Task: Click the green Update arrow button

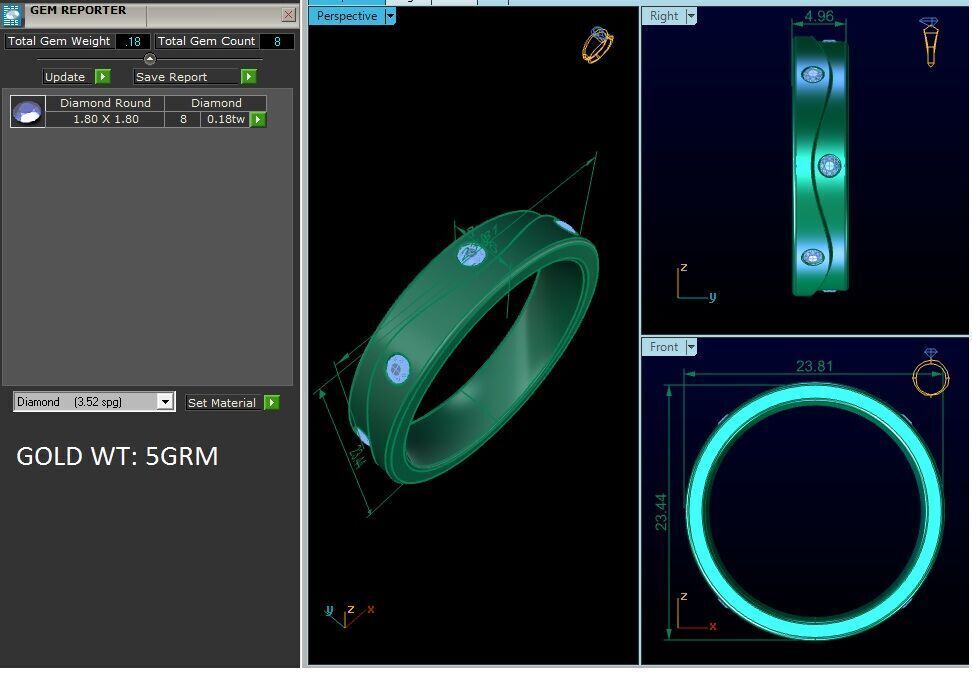Action: pyautogui.click(x=103, y=76)
